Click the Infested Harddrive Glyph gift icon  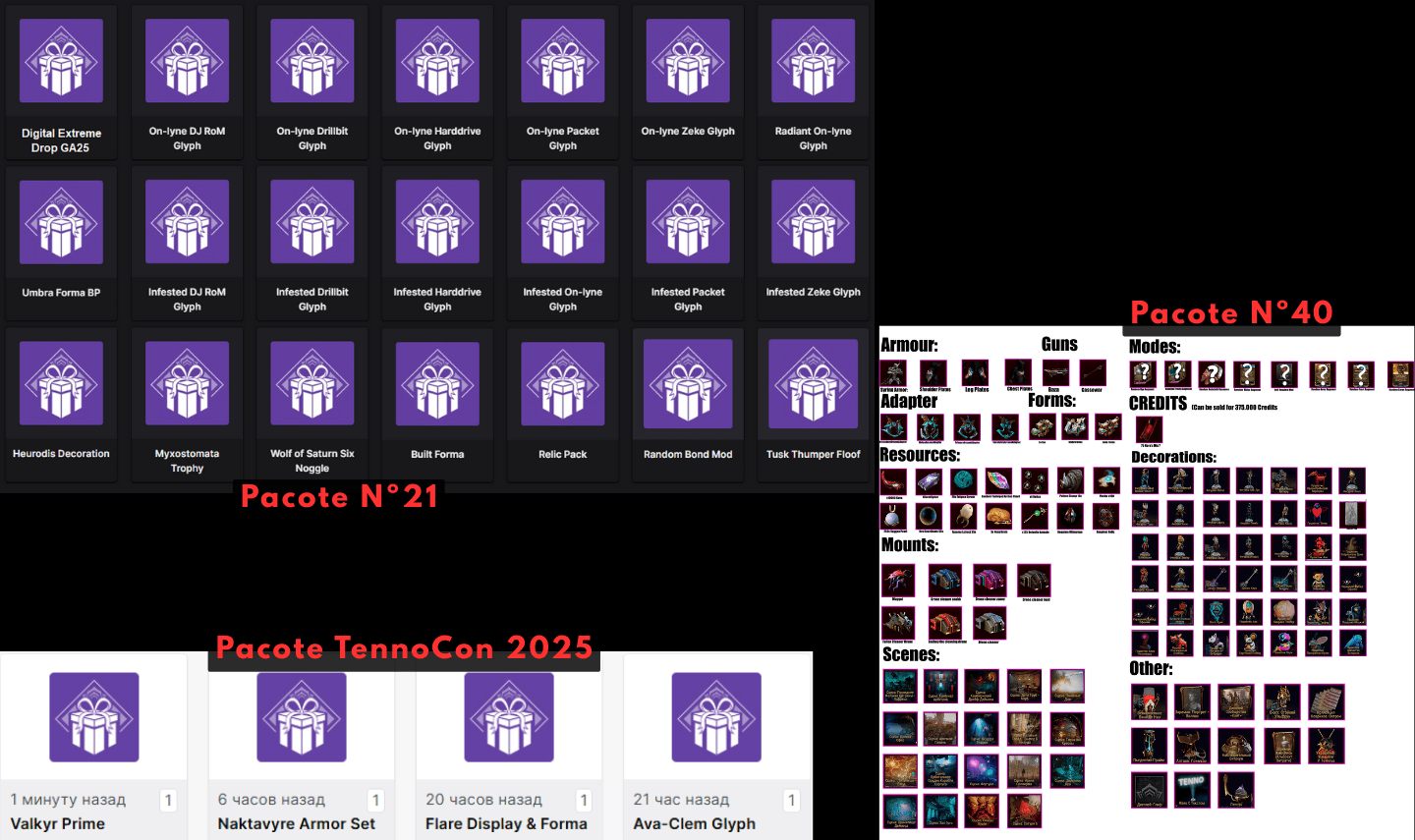coord(437,222)
